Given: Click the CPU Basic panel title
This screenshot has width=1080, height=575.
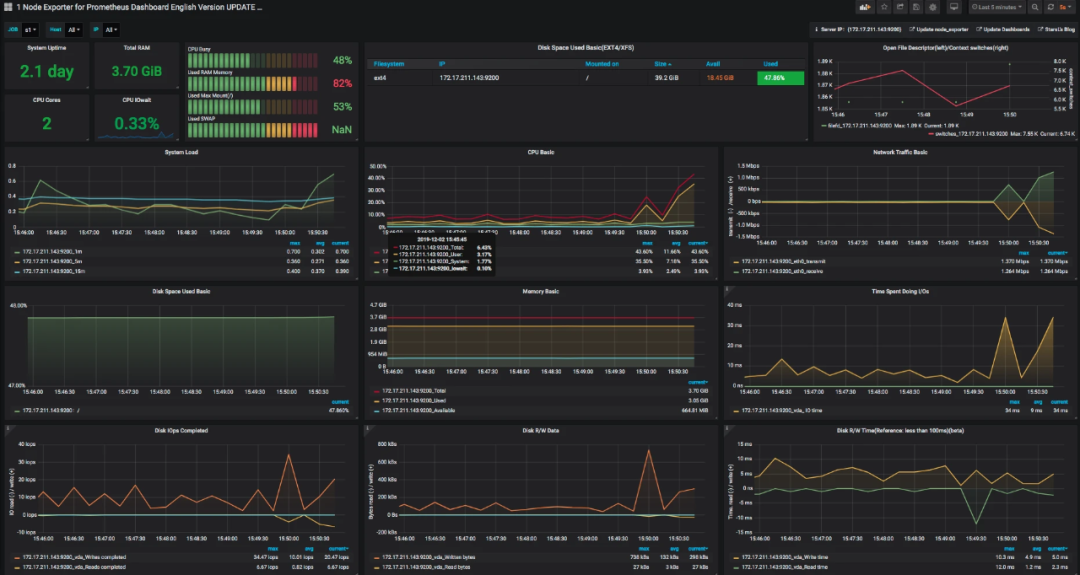Looking at the screenshot, I should point(541,152).
